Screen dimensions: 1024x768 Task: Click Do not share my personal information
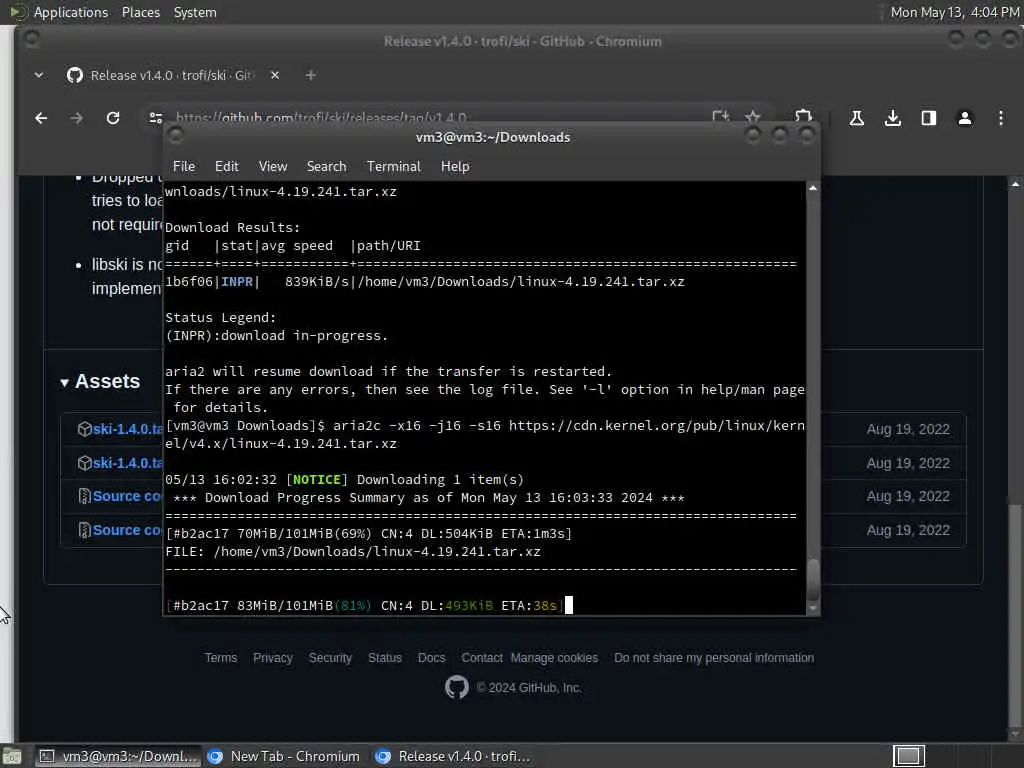point(714,658)
